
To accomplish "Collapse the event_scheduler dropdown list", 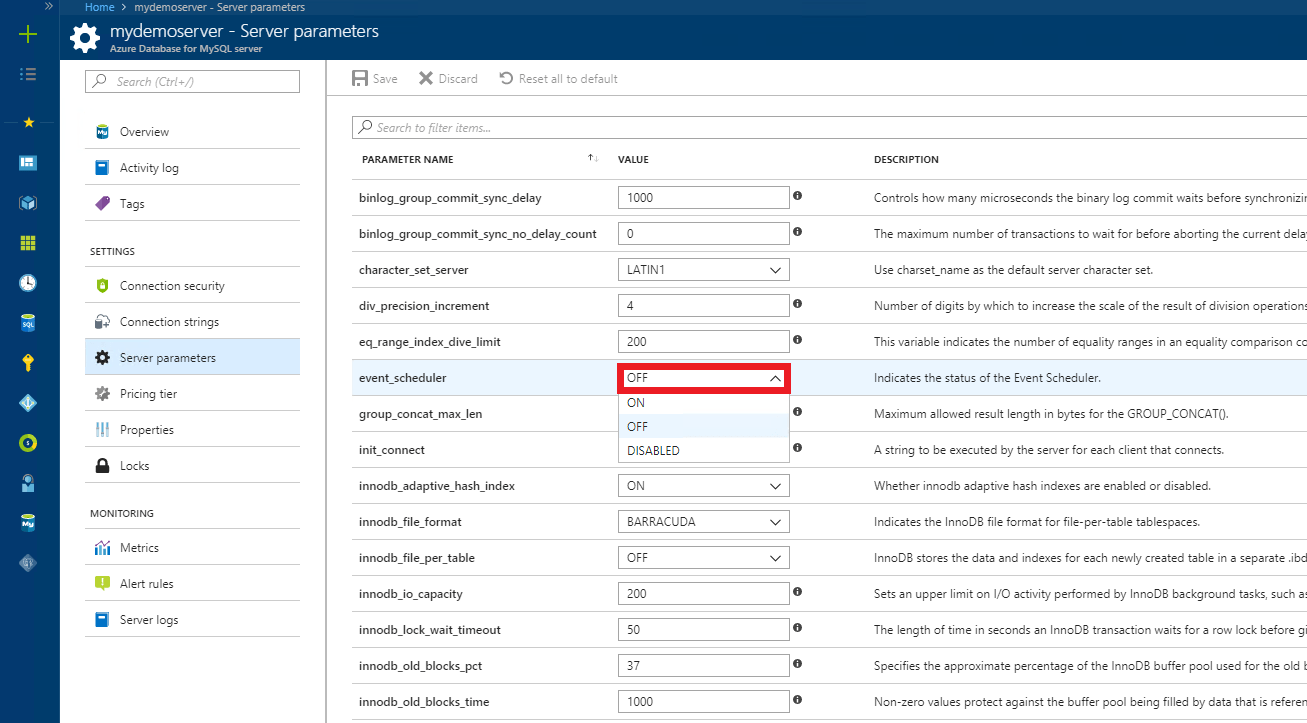I will coord(775,377).
